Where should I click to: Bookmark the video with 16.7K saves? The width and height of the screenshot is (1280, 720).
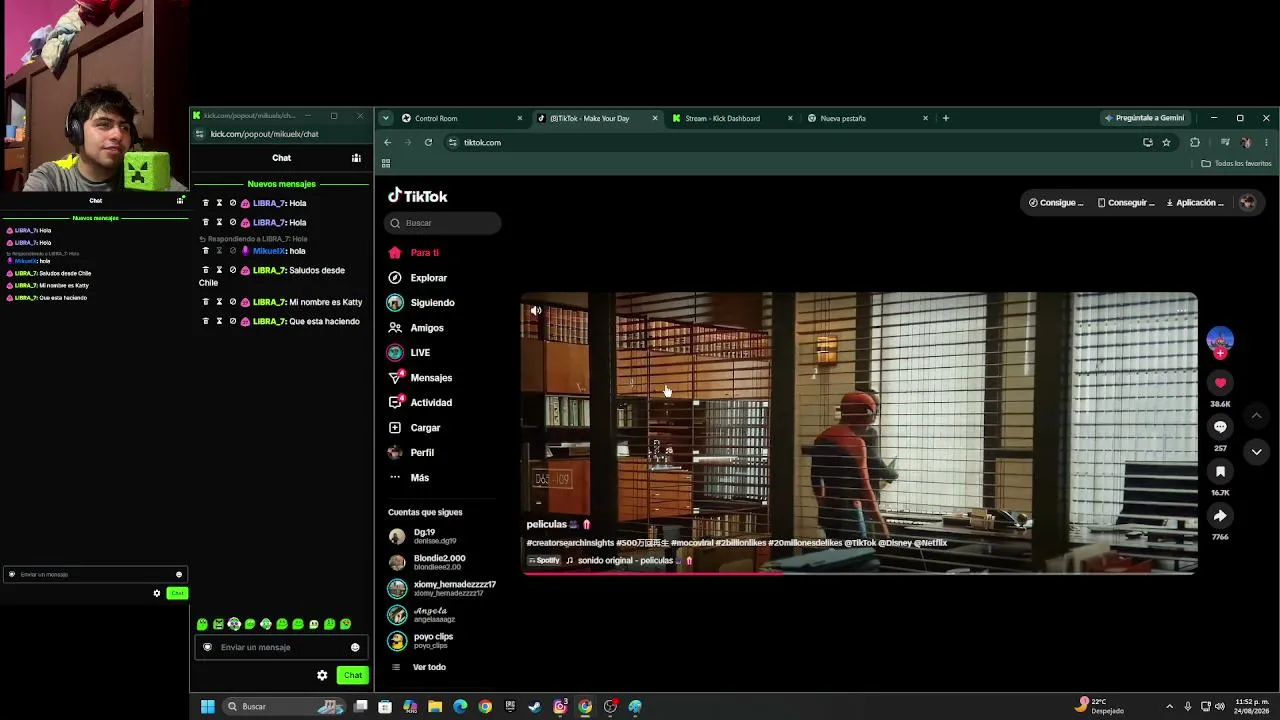click(x=1220, y=471)
